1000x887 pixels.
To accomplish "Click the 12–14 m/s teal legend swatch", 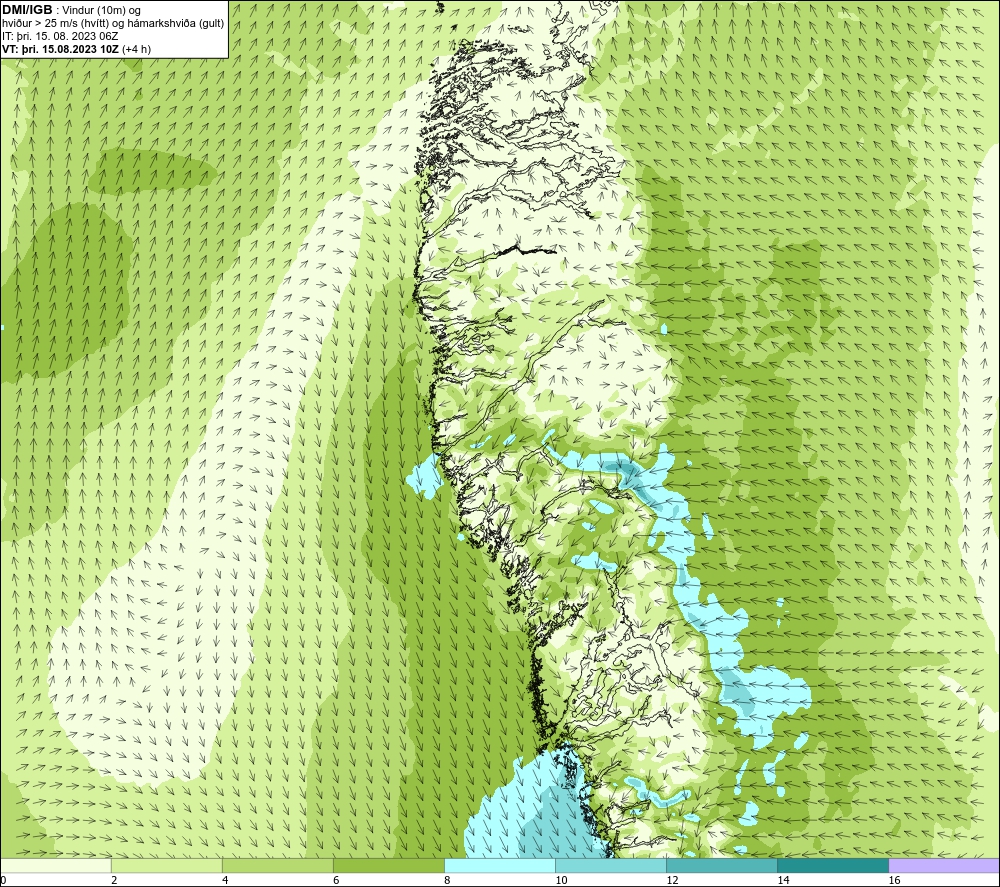I will coord(721,866).
